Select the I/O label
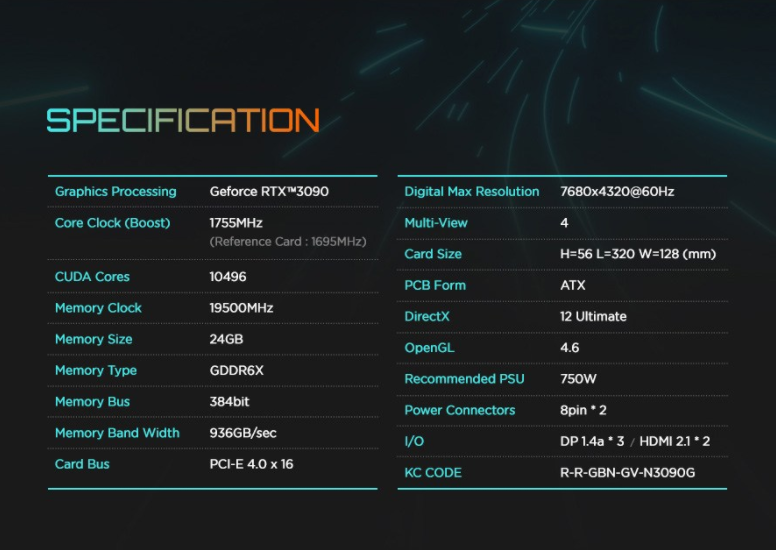776x550 pixels. 414,441
